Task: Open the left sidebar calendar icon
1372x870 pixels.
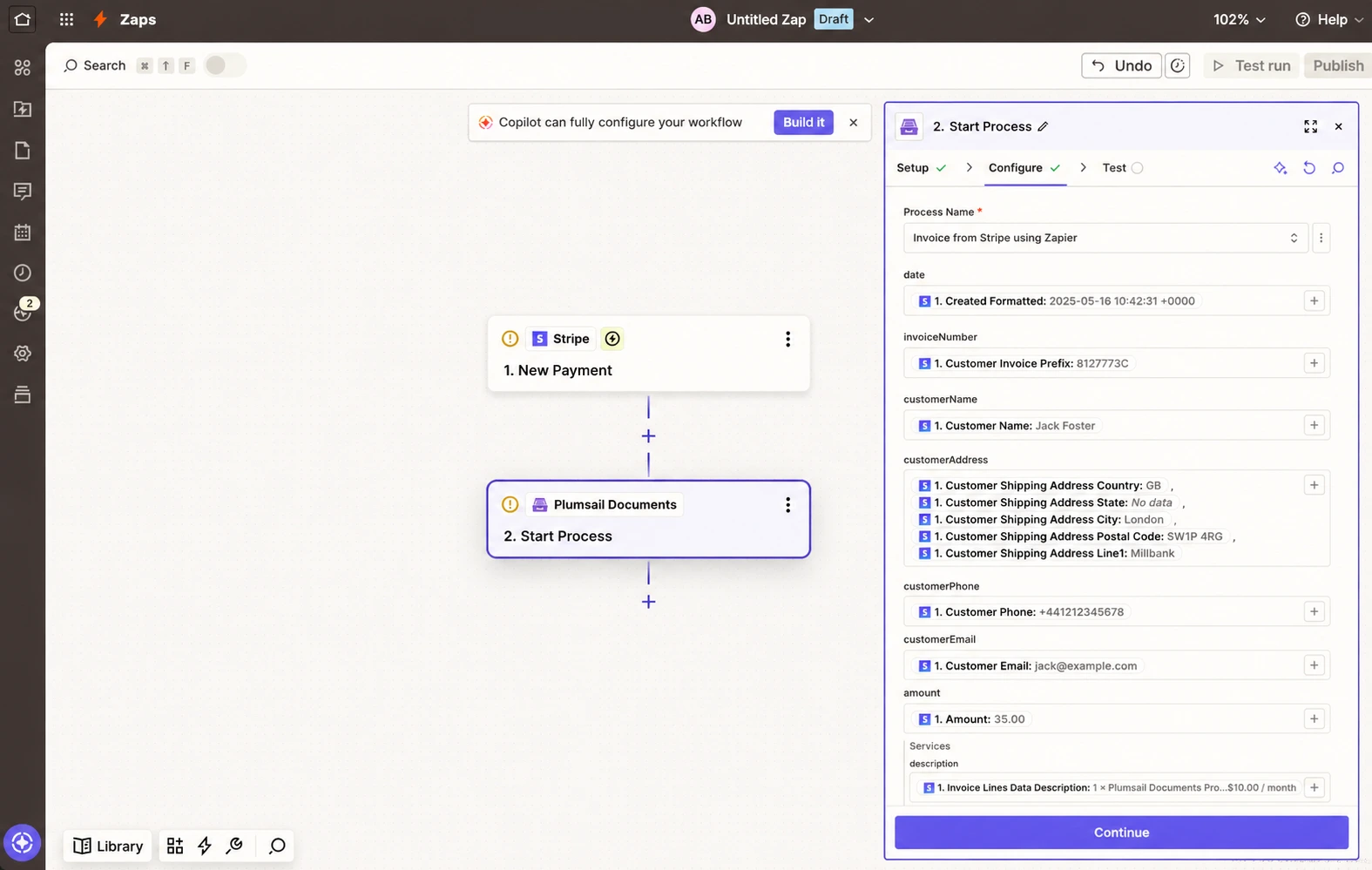Action: [23, 233]
